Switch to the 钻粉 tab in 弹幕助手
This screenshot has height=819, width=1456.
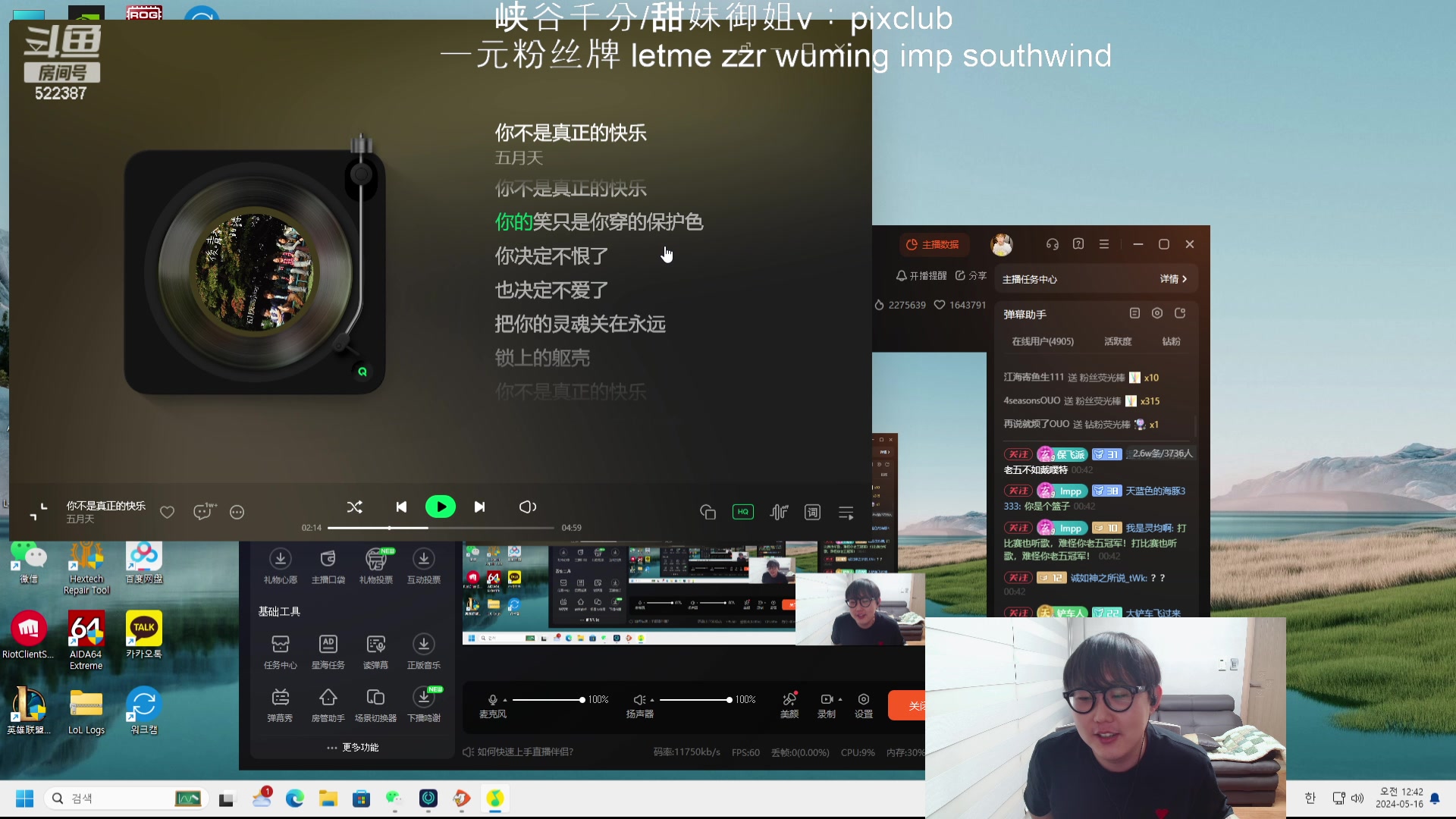(1170, 341)
